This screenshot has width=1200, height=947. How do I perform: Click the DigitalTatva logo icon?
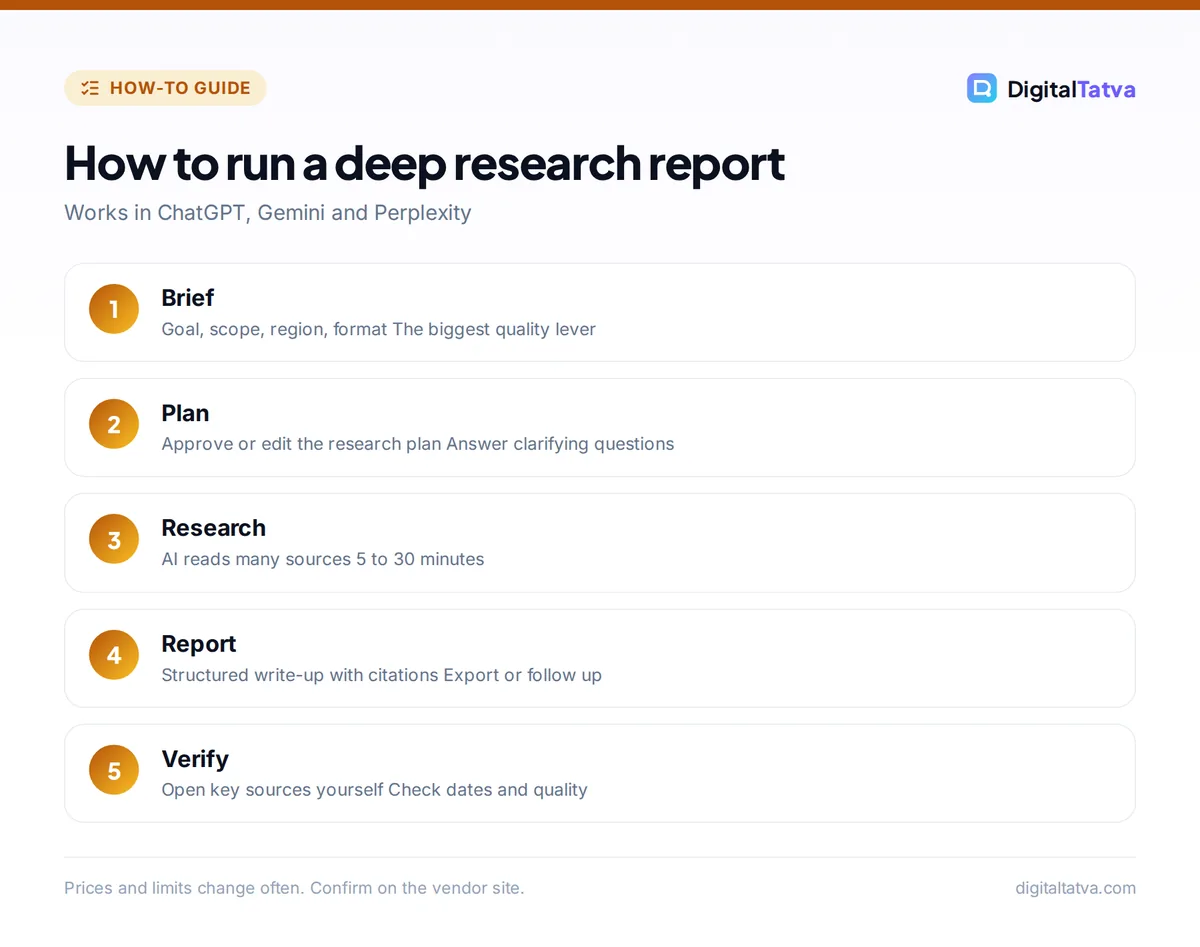pyautogui.click(x=982, y=88)
